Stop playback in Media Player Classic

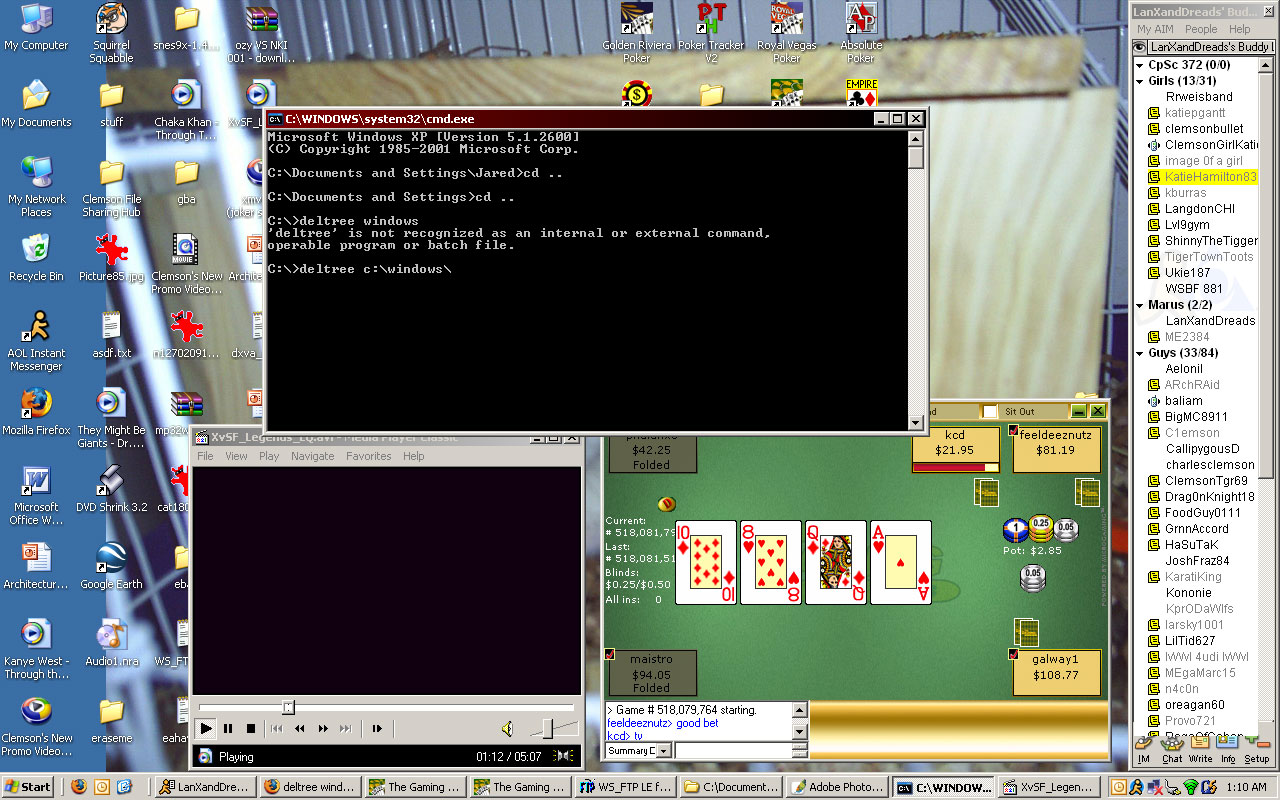(251, 729)
